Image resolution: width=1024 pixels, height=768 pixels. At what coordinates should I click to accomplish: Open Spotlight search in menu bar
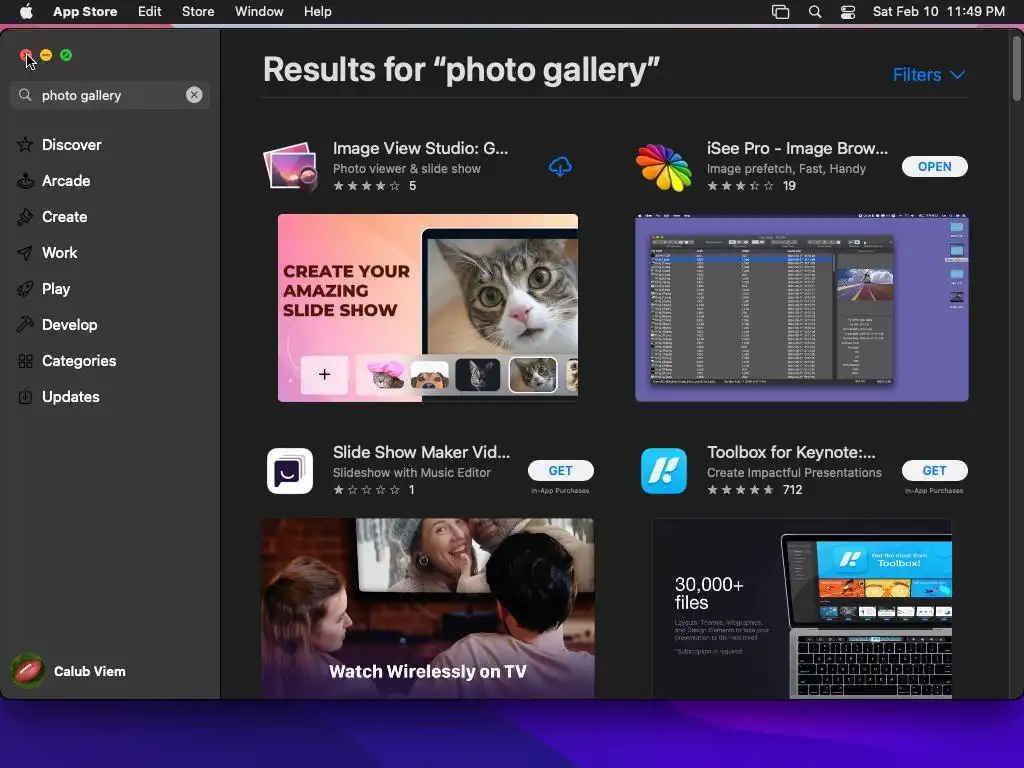pos(814,12)
